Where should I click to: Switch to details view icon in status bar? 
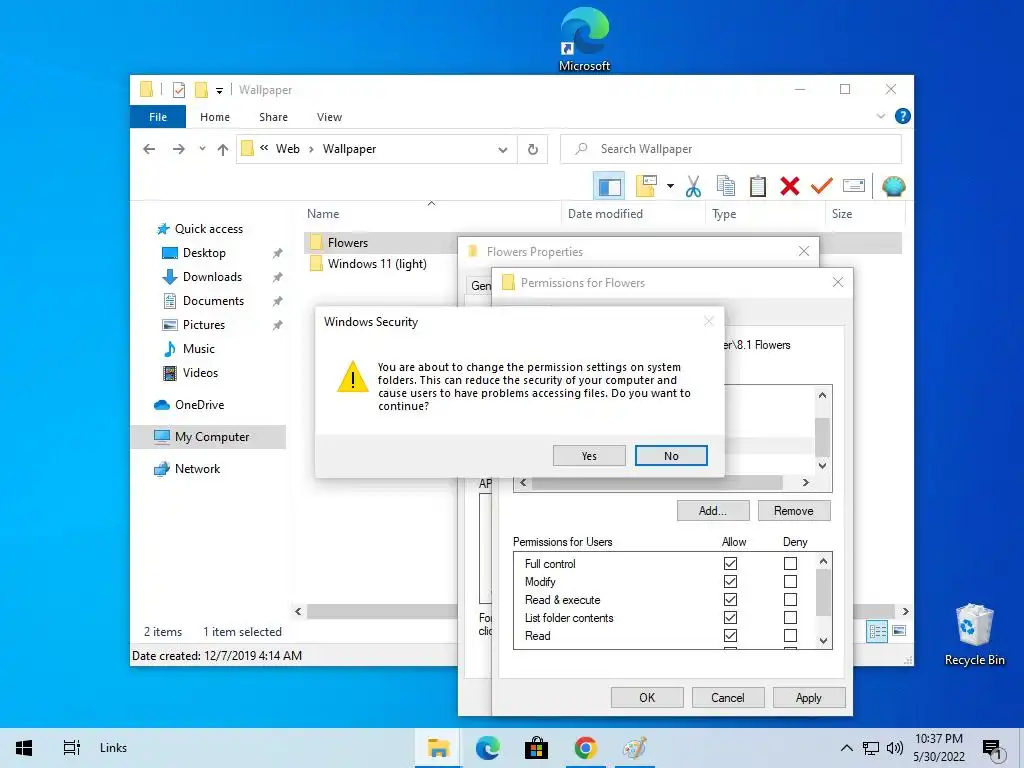click(x=877, y=631)
